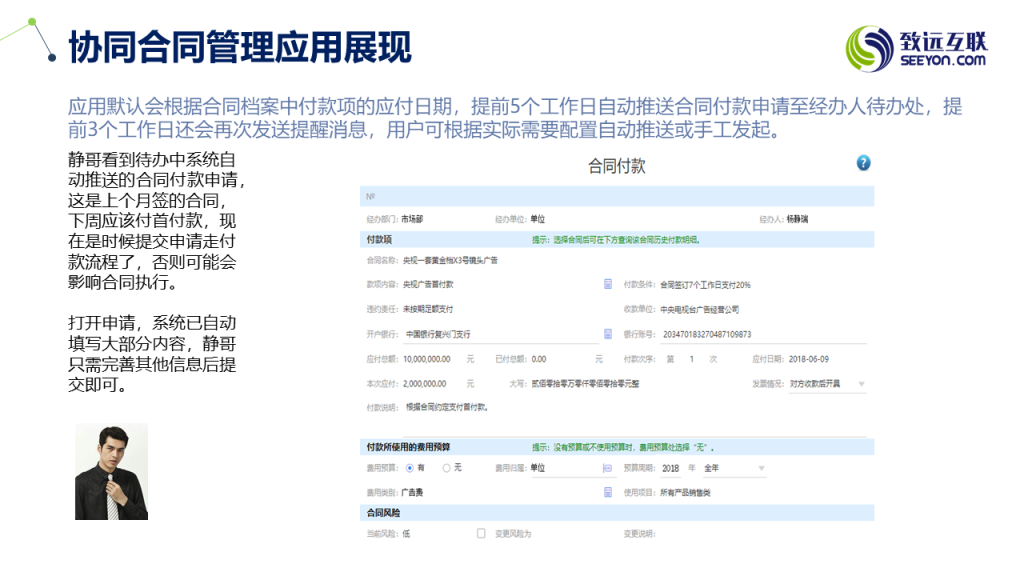This screenshot has height=576, width=1024.
Task: Click the 合同风险 section header
Action: coord(383,513)
